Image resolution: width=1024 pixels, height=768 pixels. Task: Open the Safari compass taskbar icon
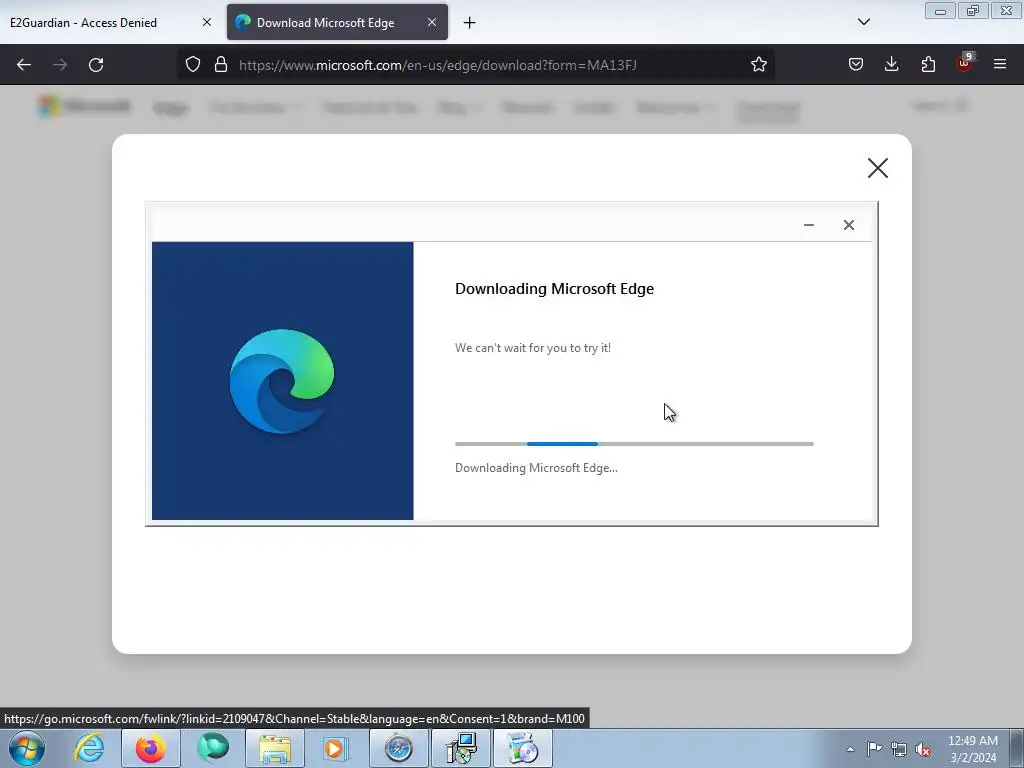pos(398,748)
